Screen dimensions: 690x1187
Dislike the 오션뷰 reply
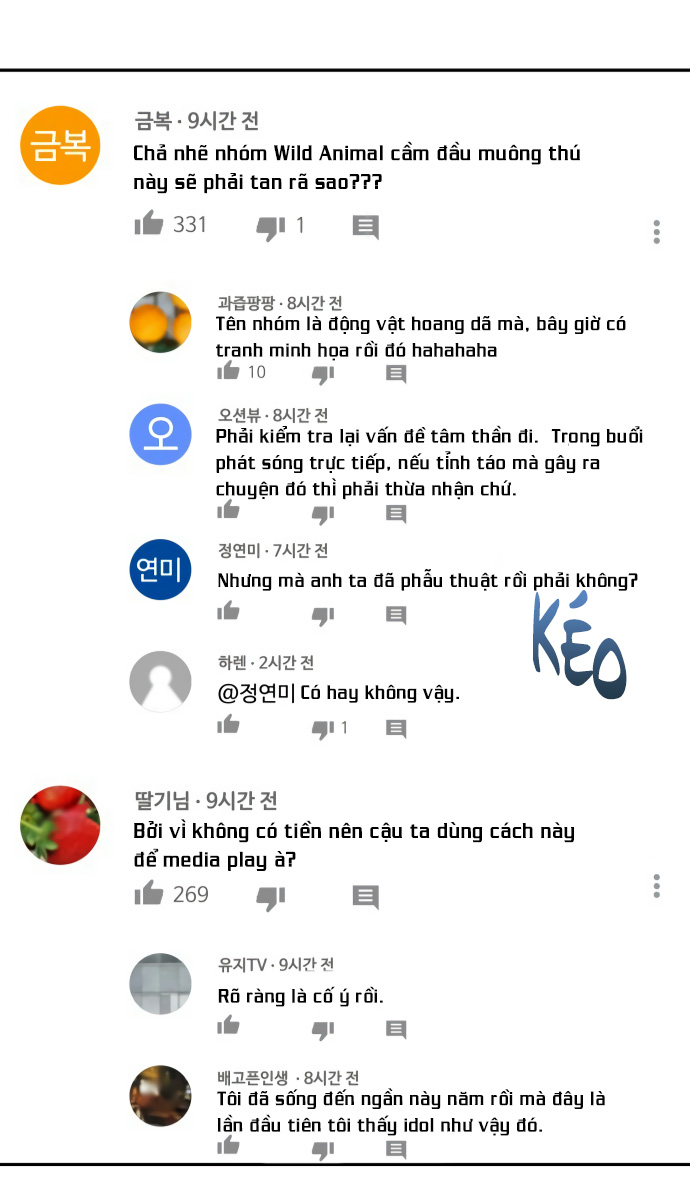[323, 515]
